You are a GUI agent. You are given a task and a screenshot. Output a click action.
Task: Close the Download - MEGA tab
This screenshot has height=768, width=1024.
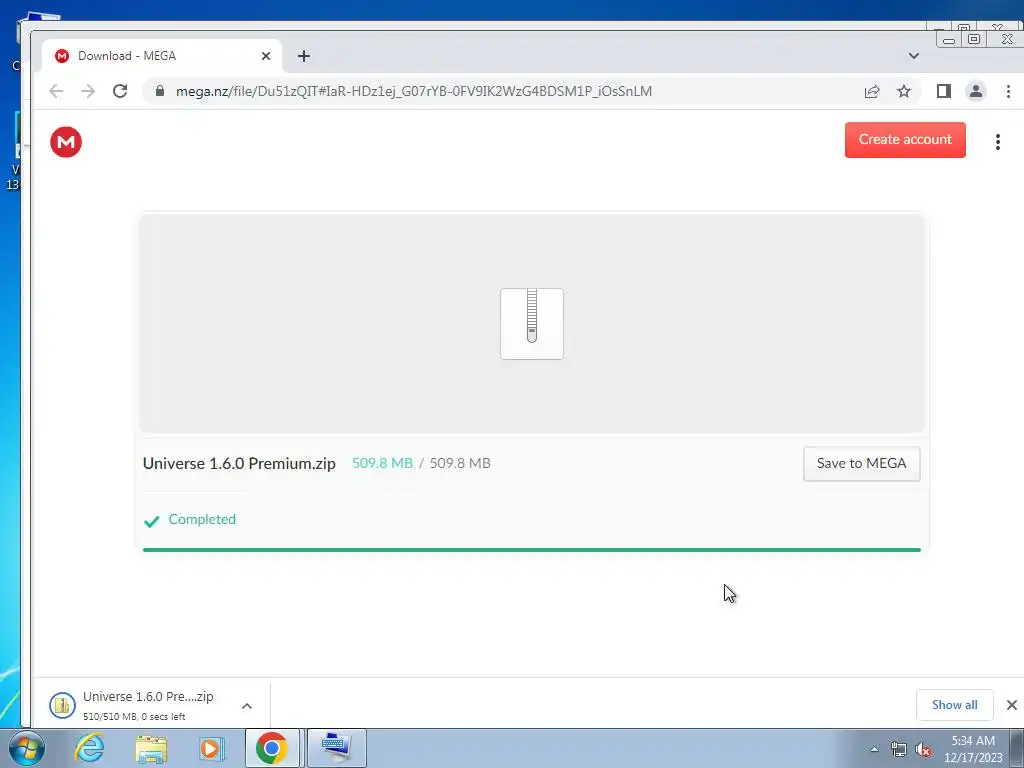pyautogui.click(x=266, y=56)
